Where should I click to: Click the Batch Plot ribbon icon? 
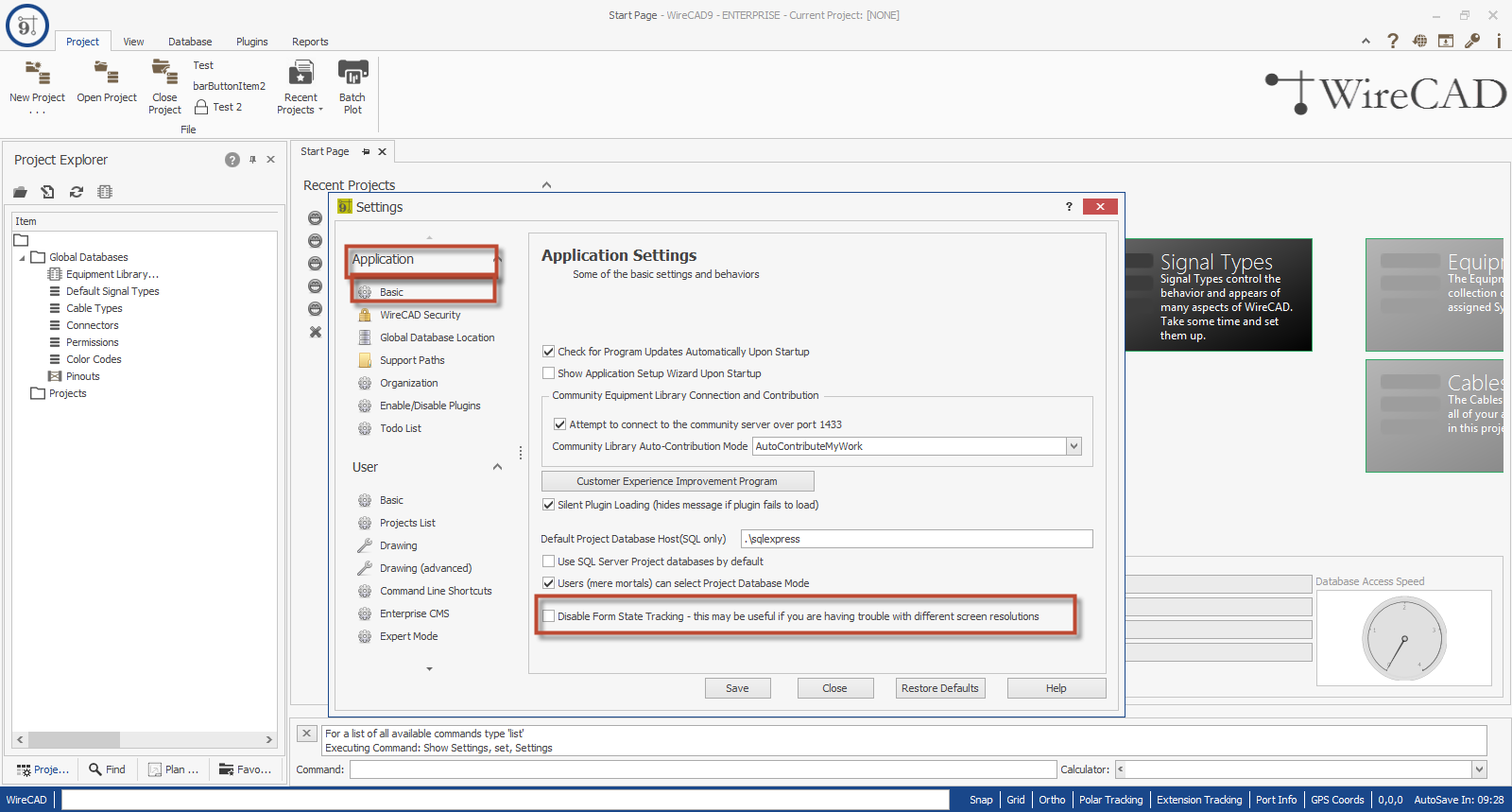coord(352,86)
